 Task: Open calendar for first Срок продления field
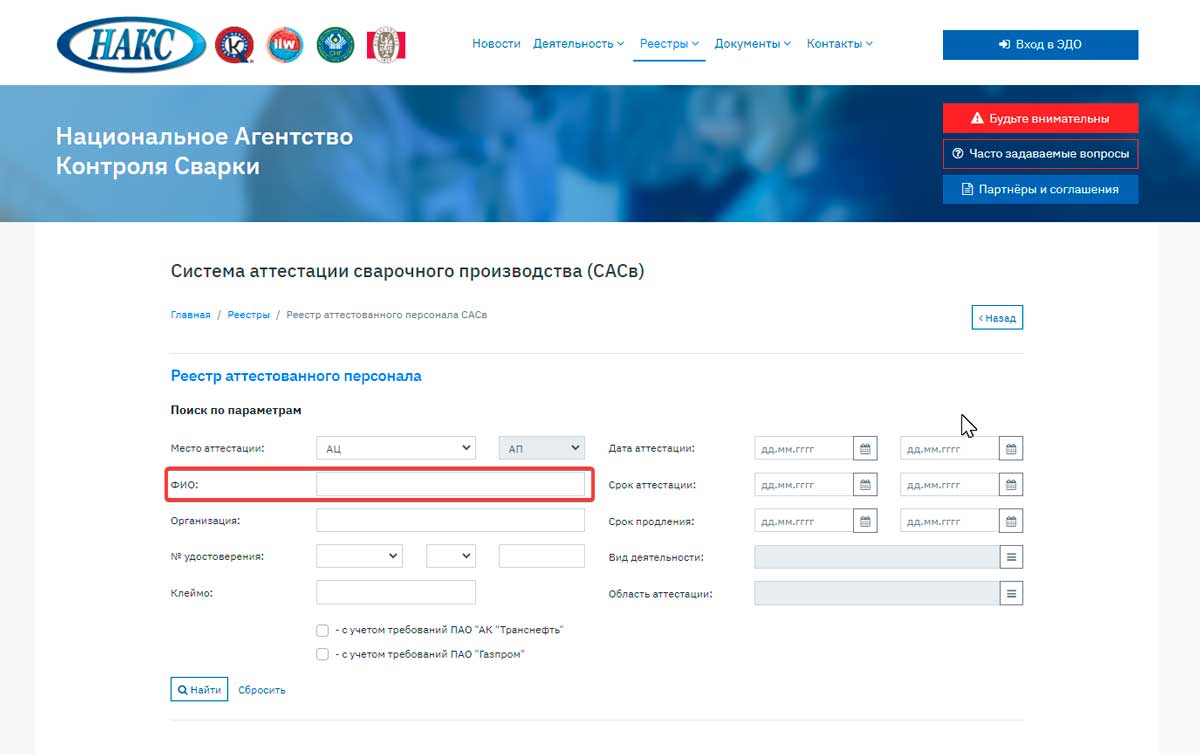click(865, 521)
